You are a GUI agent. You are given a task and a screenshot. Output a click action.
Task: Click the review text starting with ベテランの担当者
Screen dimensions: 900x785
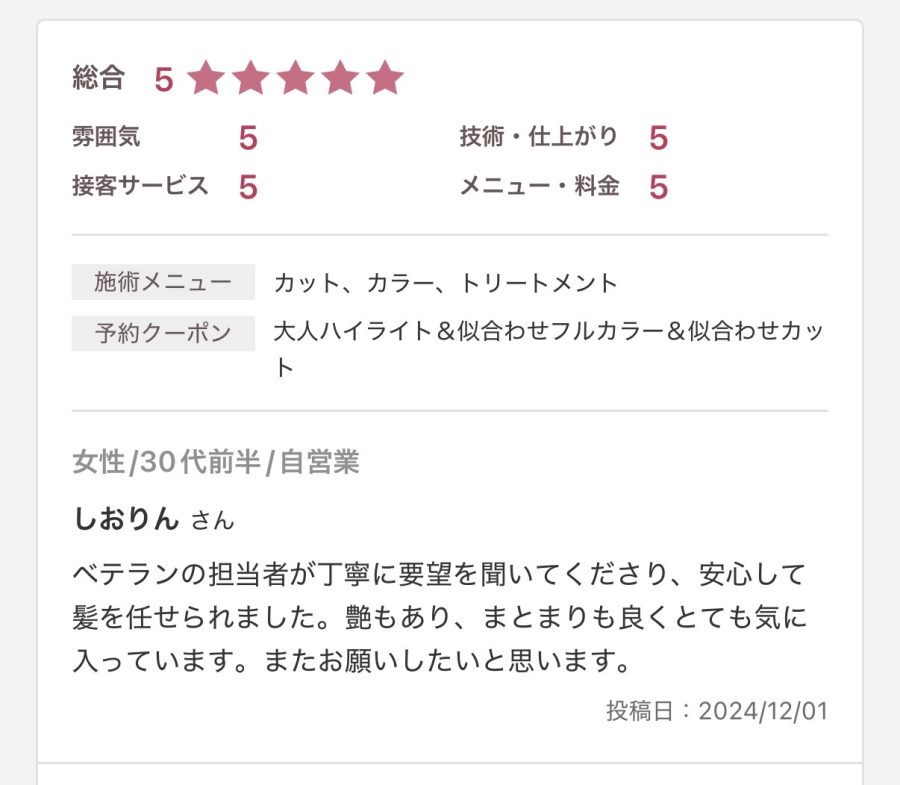tap(440, 617)
